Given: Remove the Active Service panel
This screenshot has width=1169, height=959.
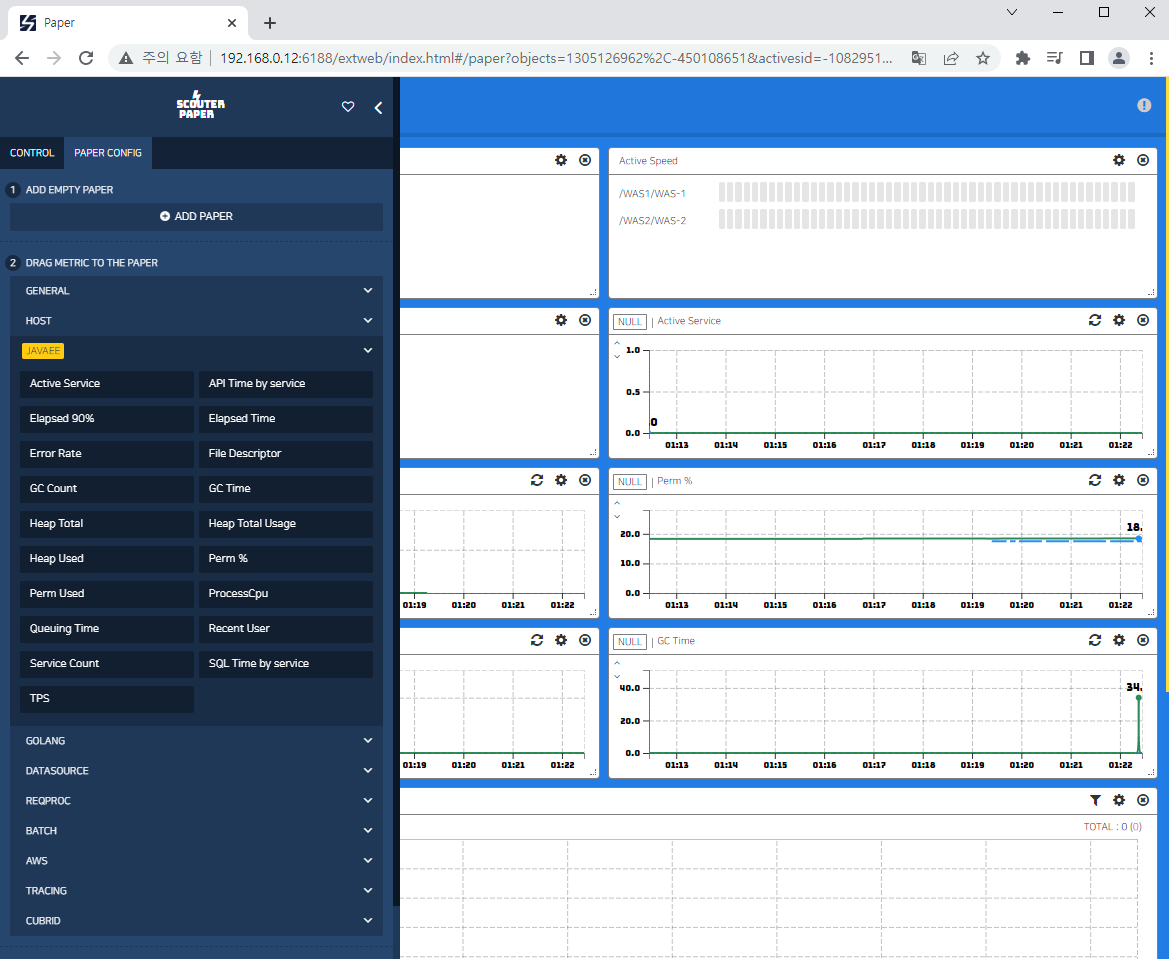Looking at the screenshot, I should tap(1143, 320).
